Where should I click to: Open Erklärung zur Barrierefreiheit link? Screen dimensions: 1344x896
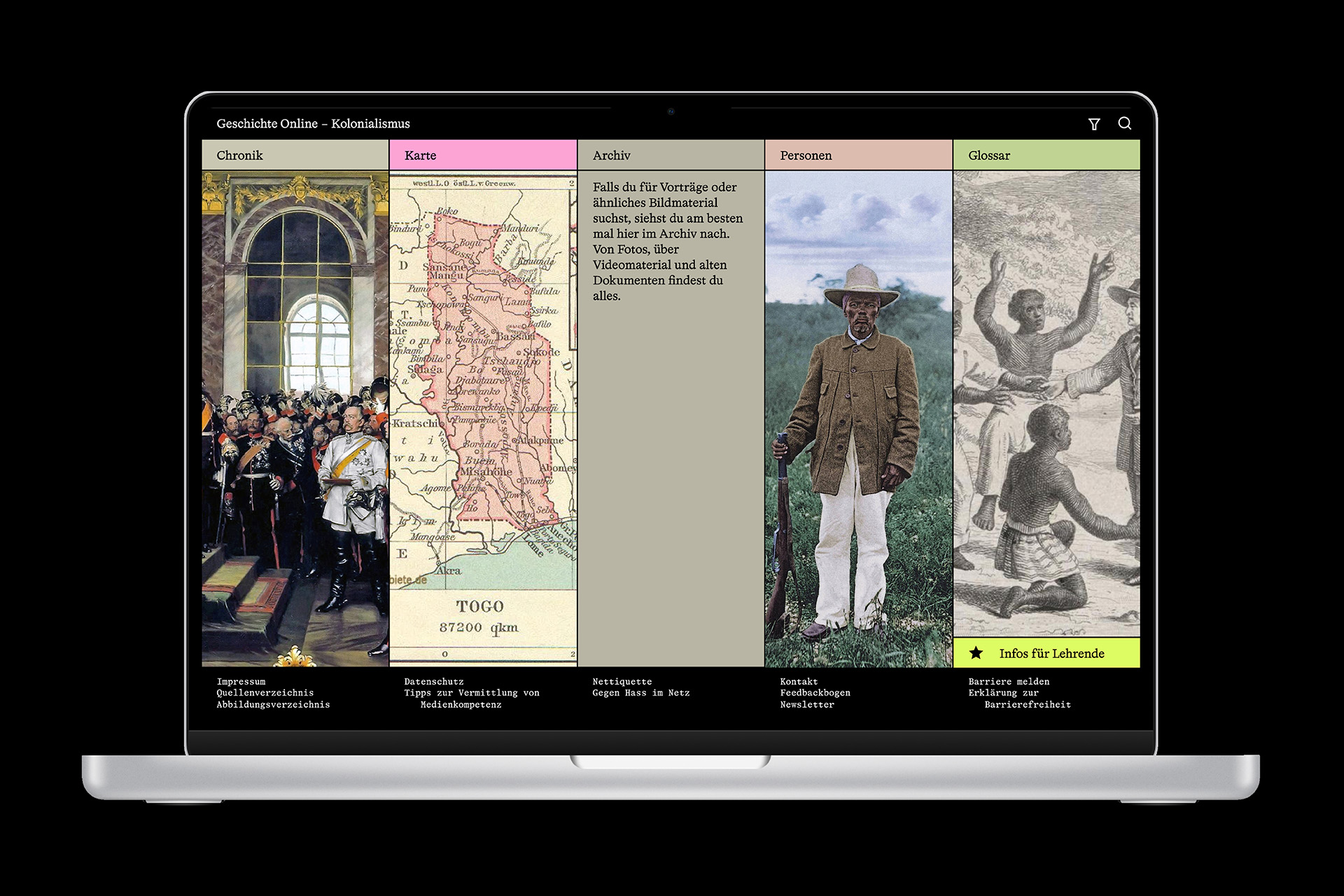click(1020, 699)
